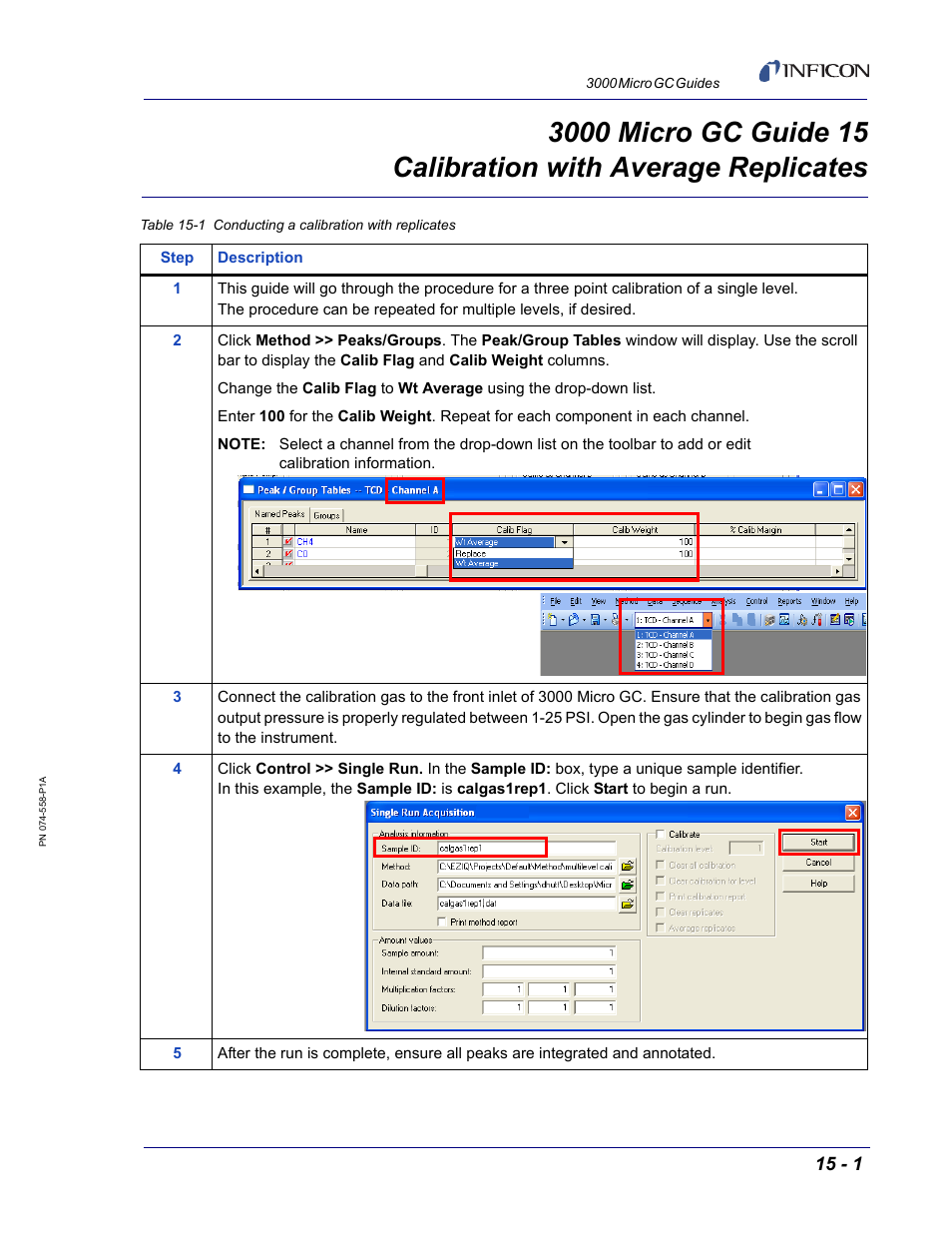Click Help in Single Run Acquisition
The height and width of the screenshot is (1233, 952).
(x=818, y=884)
